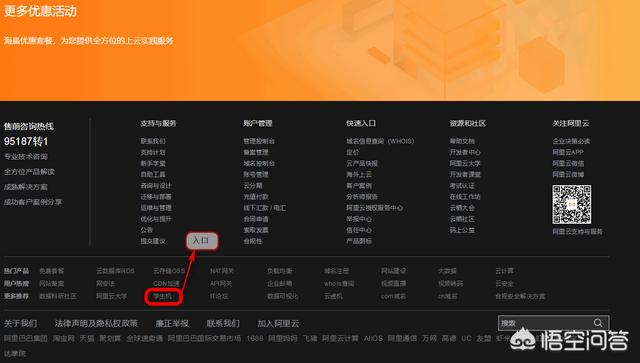Open the 加入阿里云 link

click(278, 323)
